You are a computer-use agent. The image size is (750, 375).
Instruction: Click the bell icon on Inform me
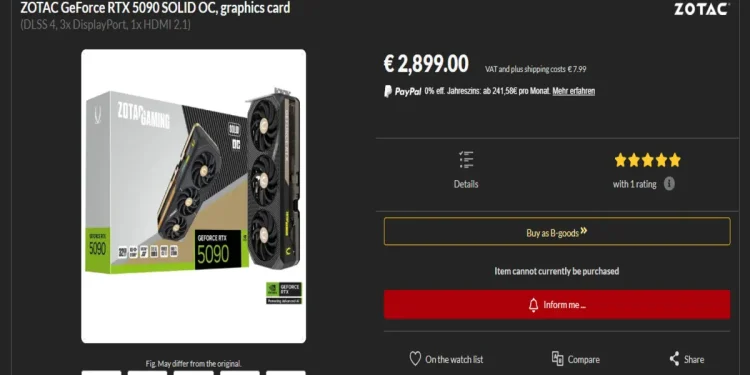point(533,305)
